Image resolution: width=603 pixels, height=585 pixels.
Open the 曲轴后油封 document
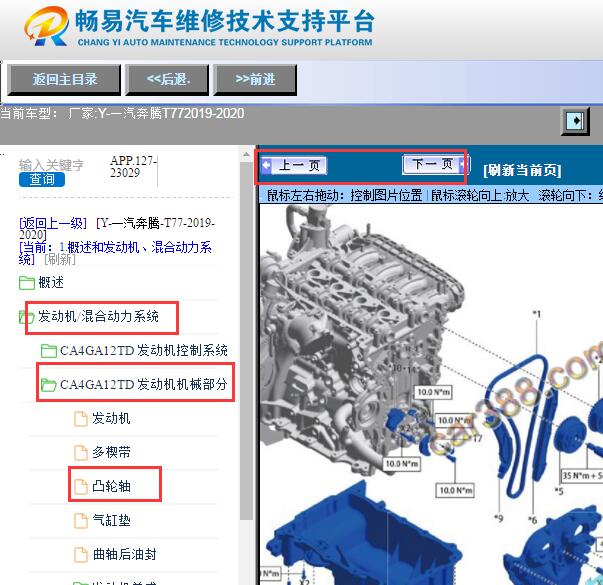point(124,554)
